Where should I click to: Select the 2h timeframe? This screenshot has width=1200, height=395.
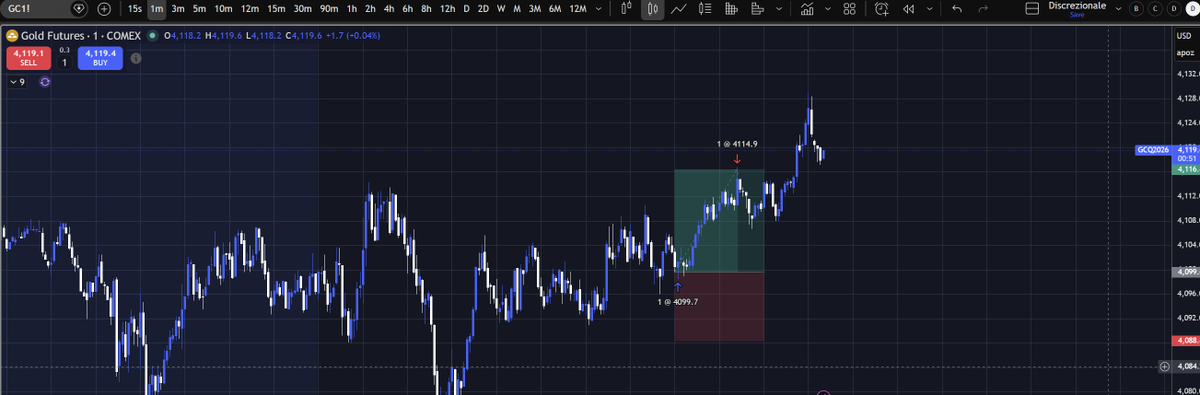click(x=371, y=9)
